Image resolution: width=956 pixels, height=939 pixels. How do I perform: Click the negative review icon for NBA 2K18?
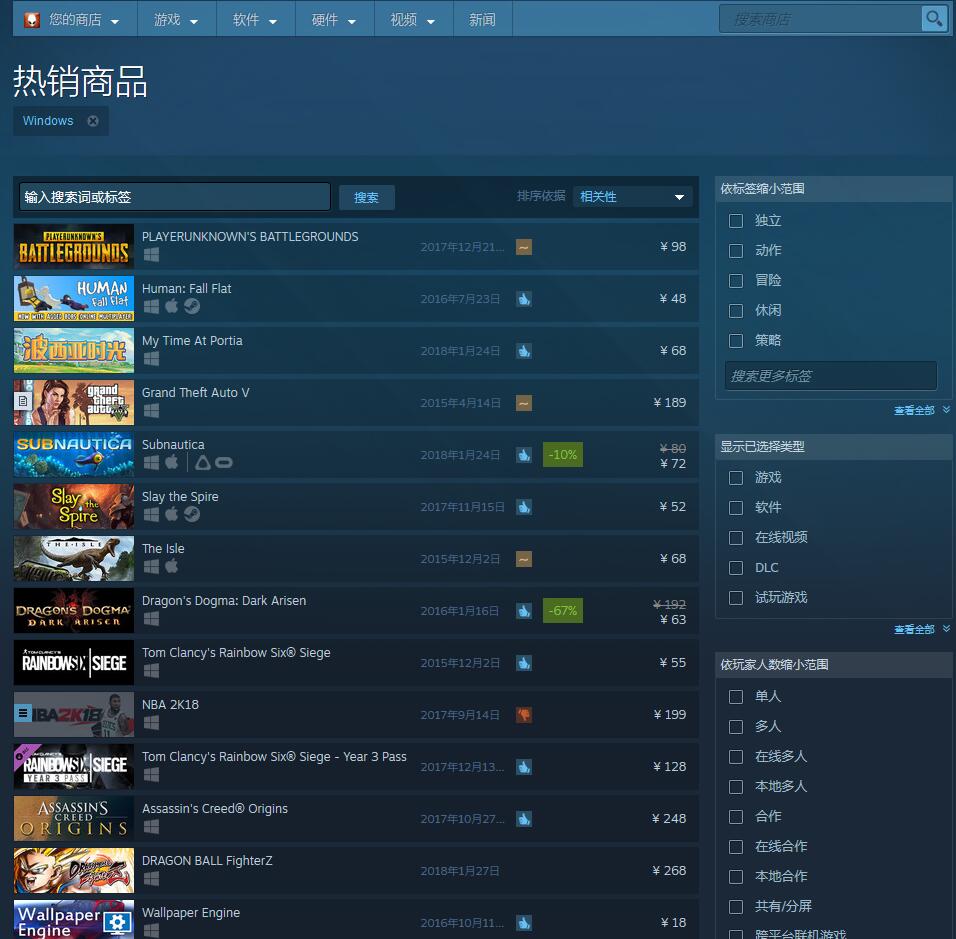coord(524,715)
